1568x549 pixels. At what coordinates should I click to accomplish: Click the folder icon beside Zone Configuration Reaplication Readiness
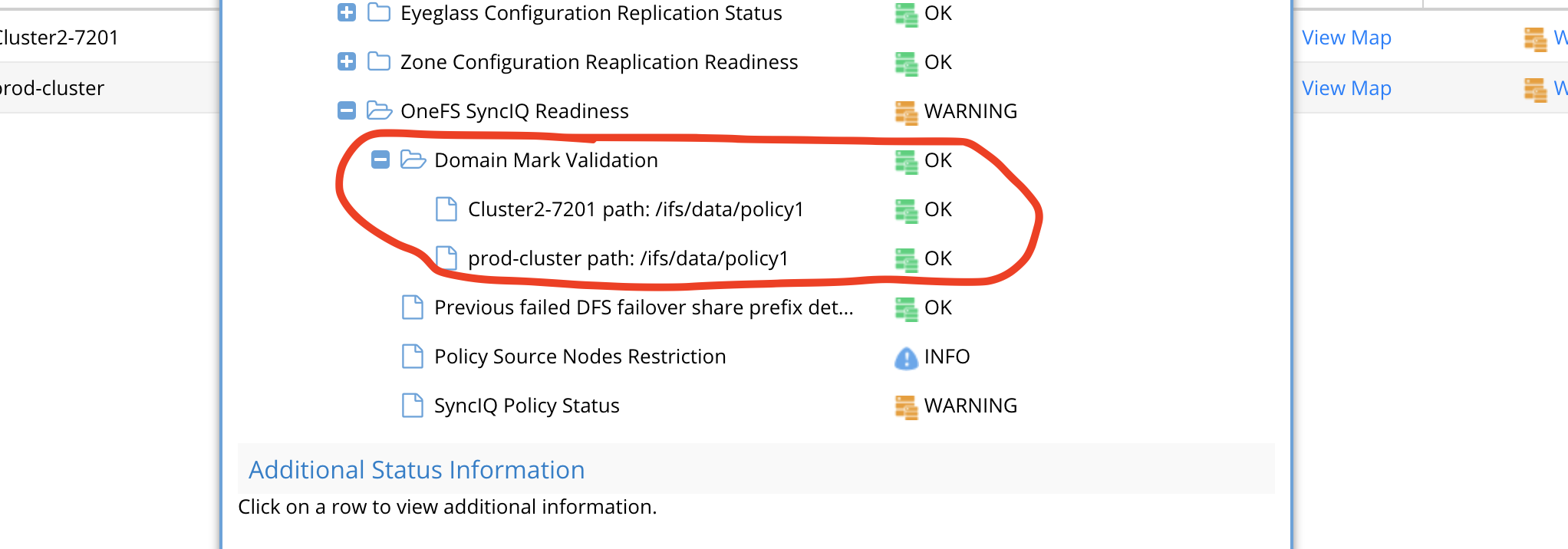coord(377,61)
